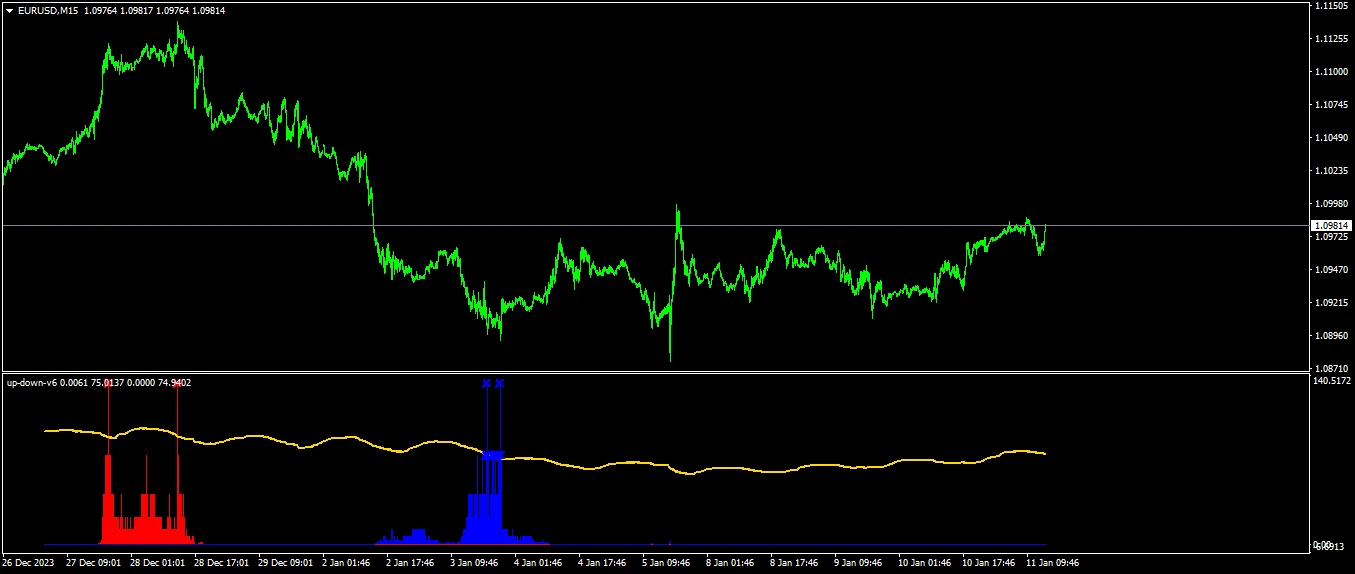Click the 140.5172 indicator scale value
This screenshot has height=574, width=1355.
1331,382
